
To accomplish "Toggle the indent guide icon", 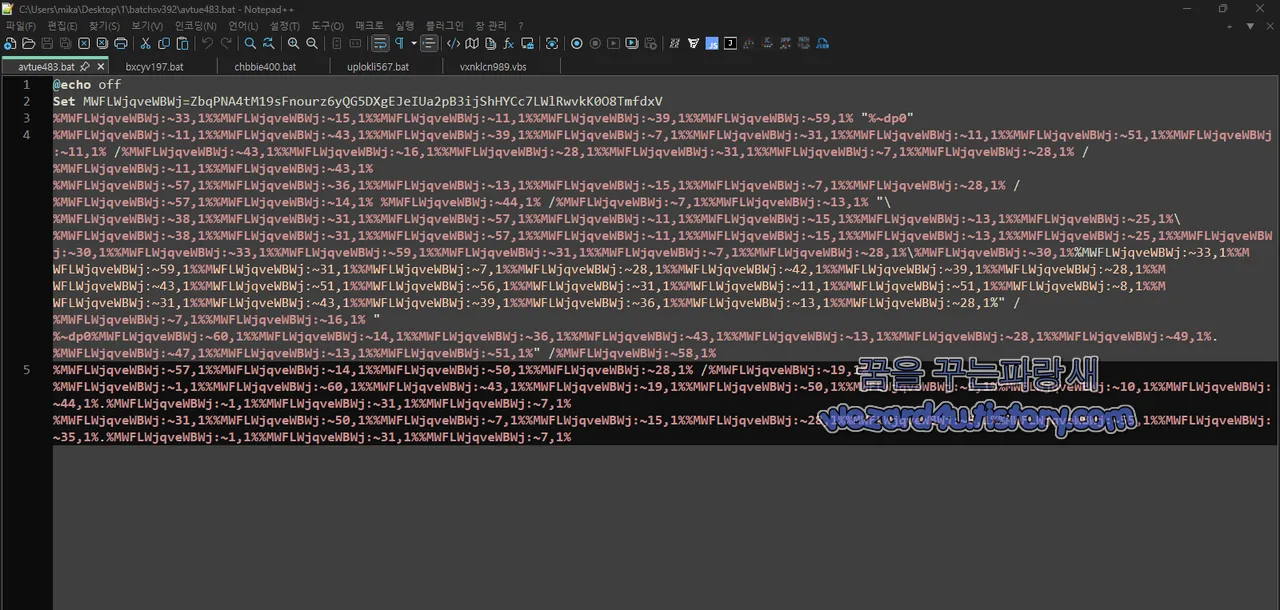I will coord(429,43).
